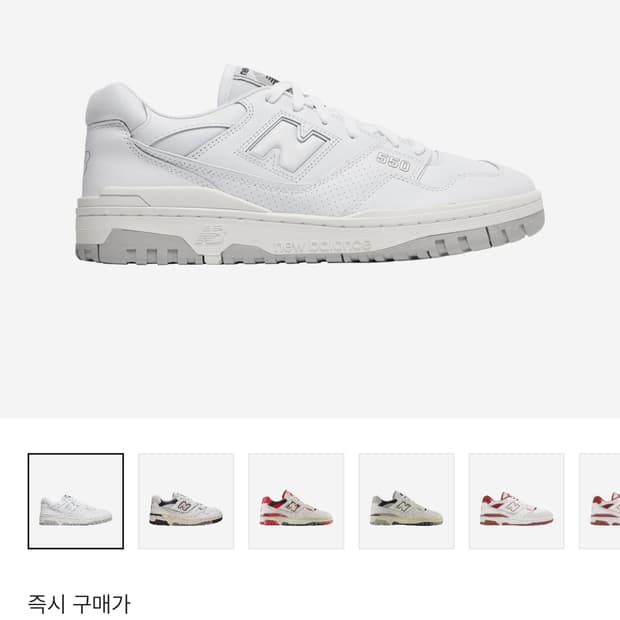The image size is (620, 620).
Task: Pick the thumbnail with bright red collar and sole
Action: 296,501
